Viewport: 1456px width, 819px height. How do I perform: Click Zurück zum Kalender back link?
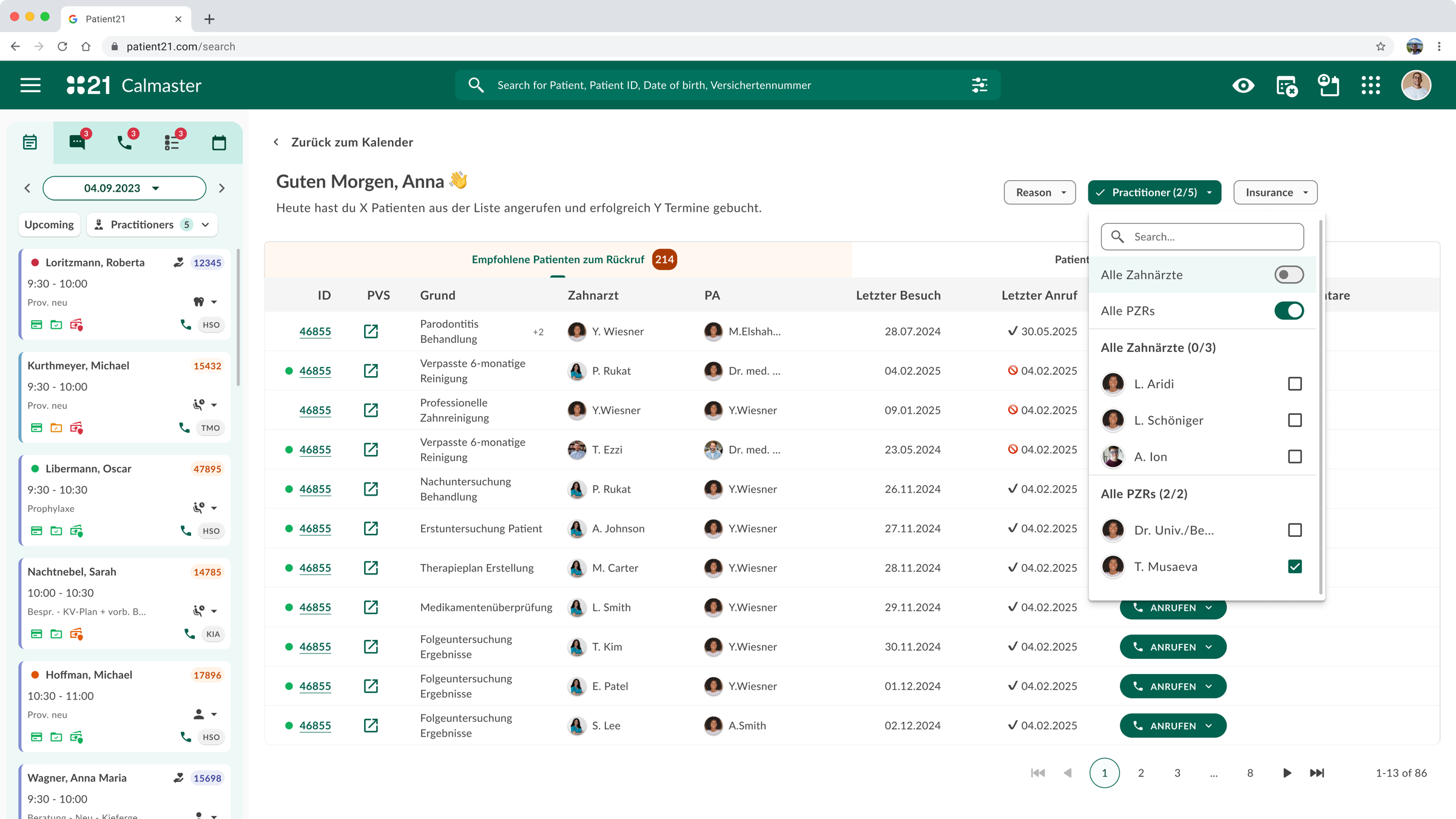(344, 142)
